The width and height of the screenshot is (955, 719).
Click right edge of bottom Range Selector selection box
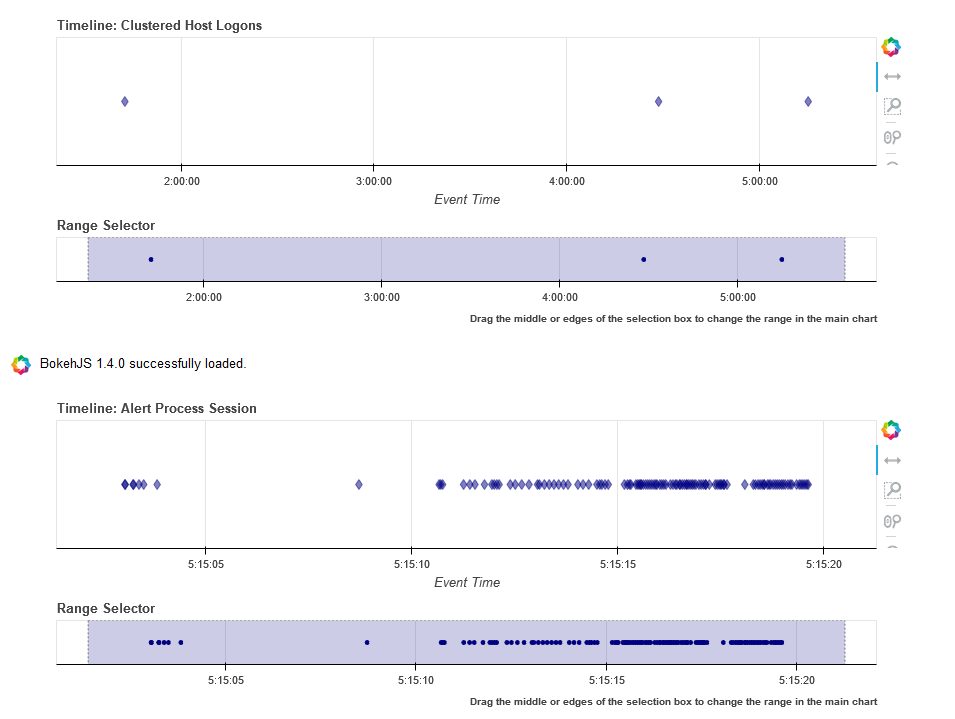click(845, 642)
